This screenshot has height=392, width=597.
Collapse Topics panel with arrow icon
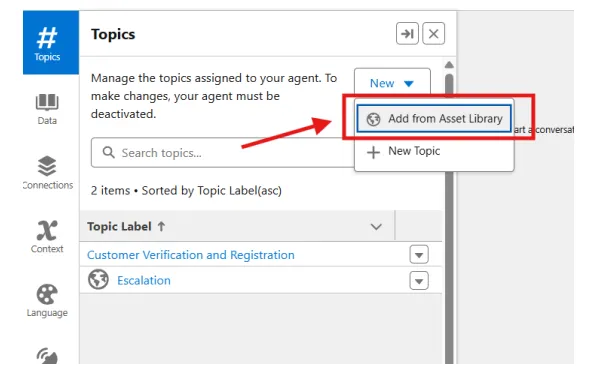(407, 34)
